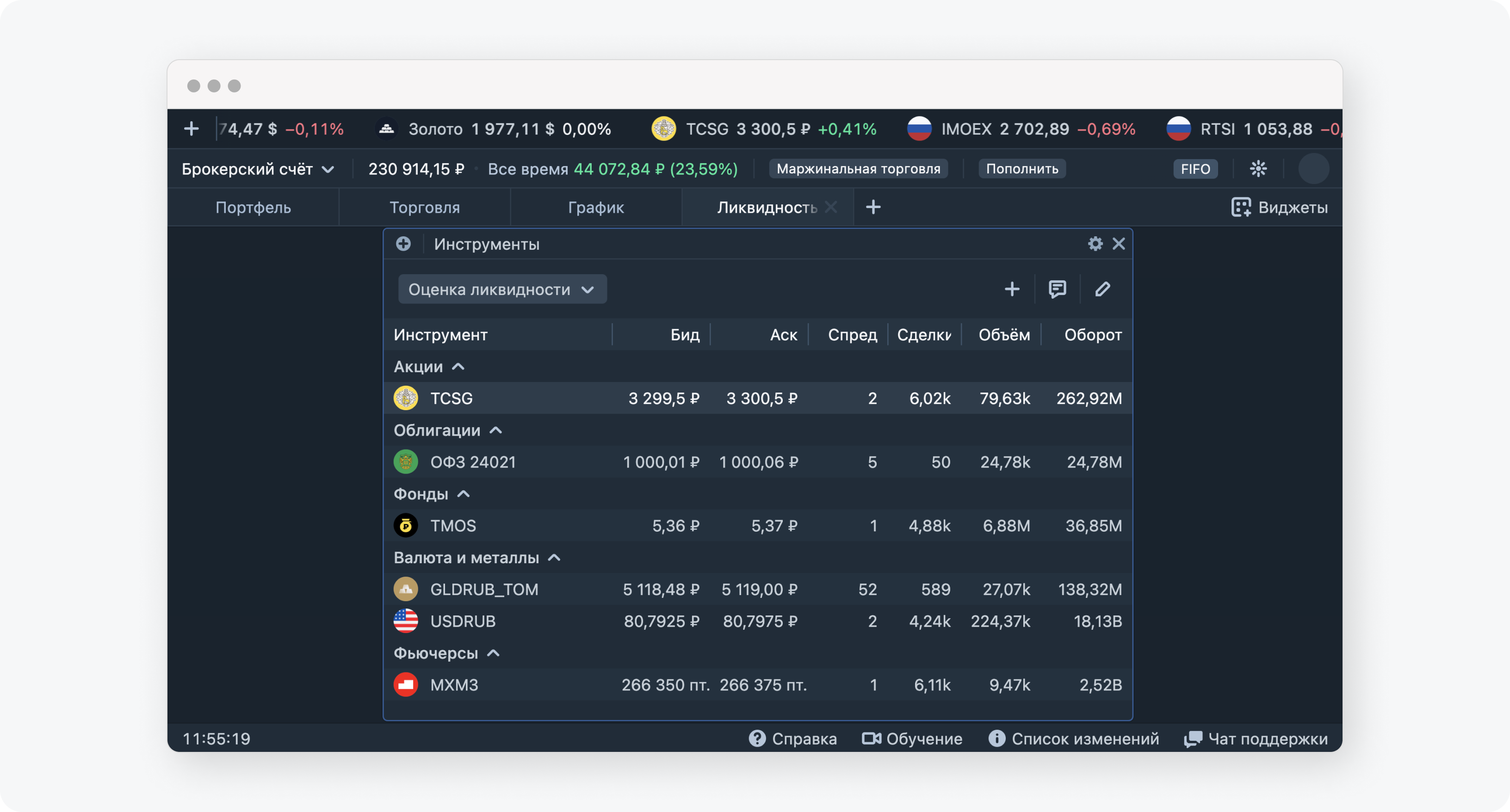Open the Брокерский счёт account dropdown
The image size is (1510, 812).
coord(258,169)
